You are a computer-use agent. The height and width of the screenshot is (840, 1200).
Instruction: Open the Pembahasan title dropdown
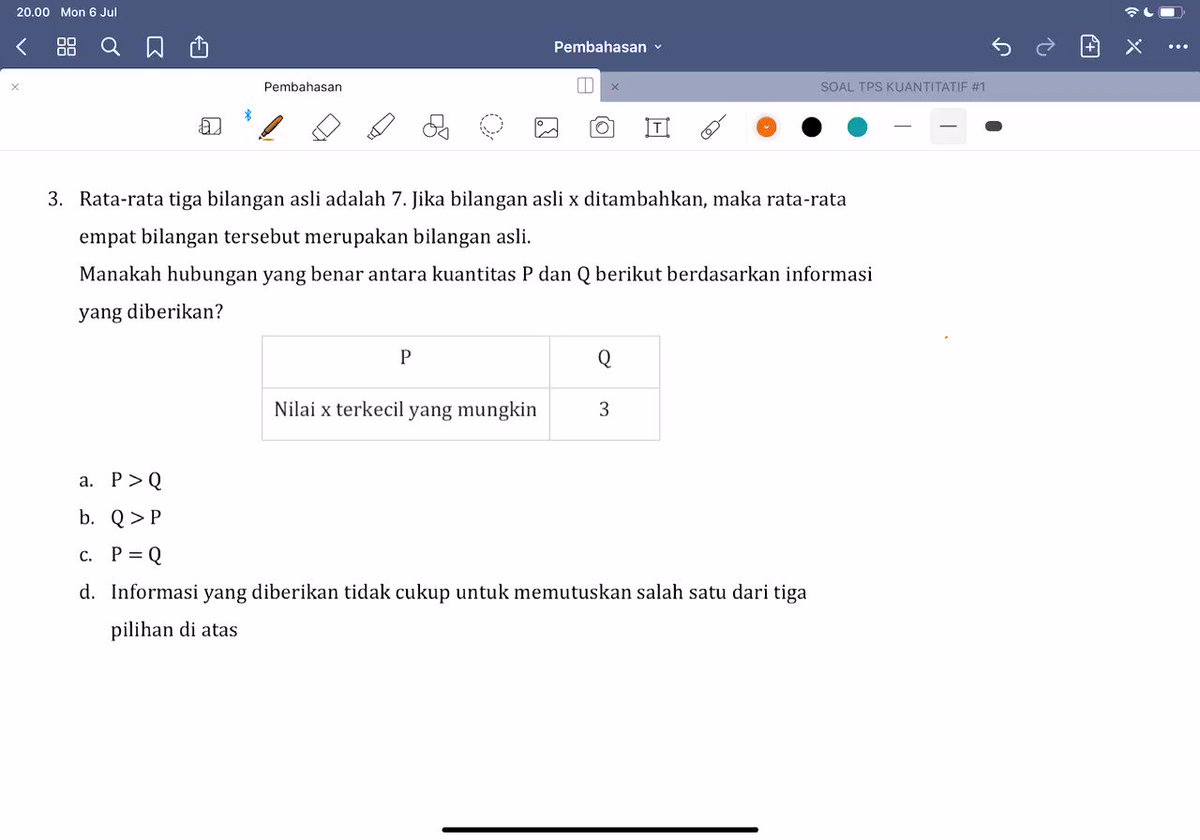pos(608,47)
